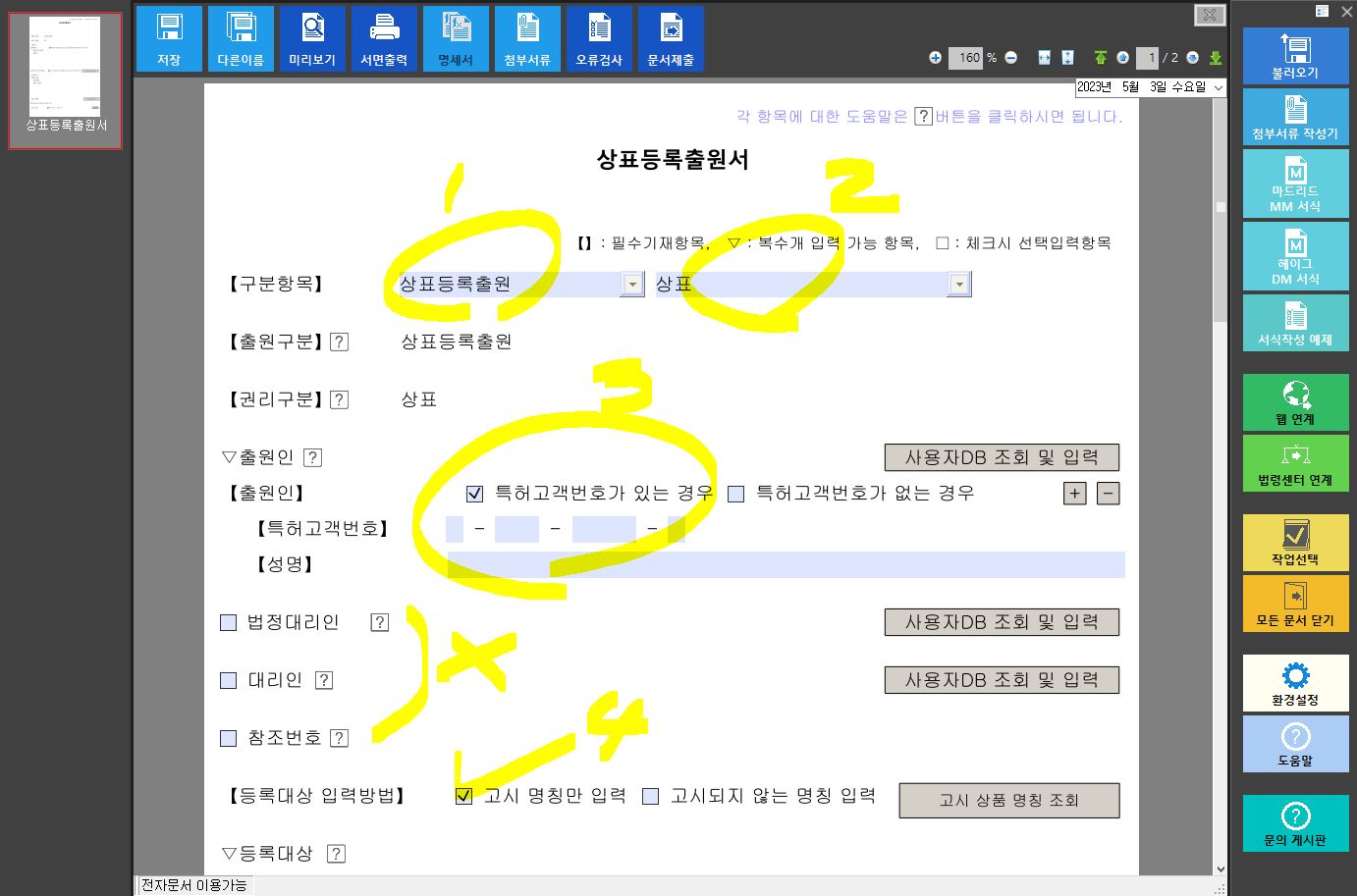This screenshot has width=1357, height=896.
Task: Zoom in with the plus icon
Action: click(x=935, y=58)
